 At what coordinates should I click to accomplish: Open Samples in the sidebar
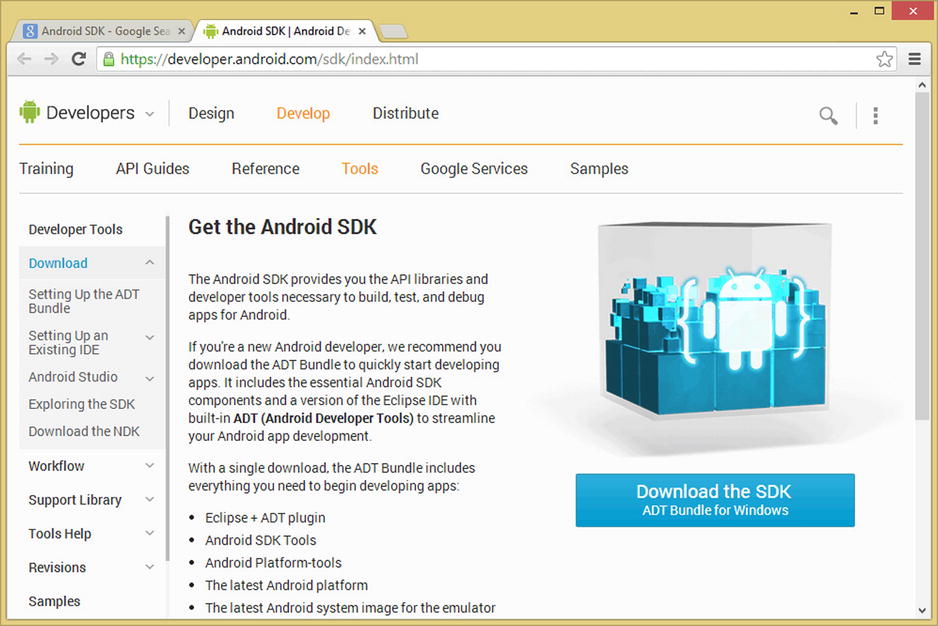pyautogui.click(x=54, y=601)
